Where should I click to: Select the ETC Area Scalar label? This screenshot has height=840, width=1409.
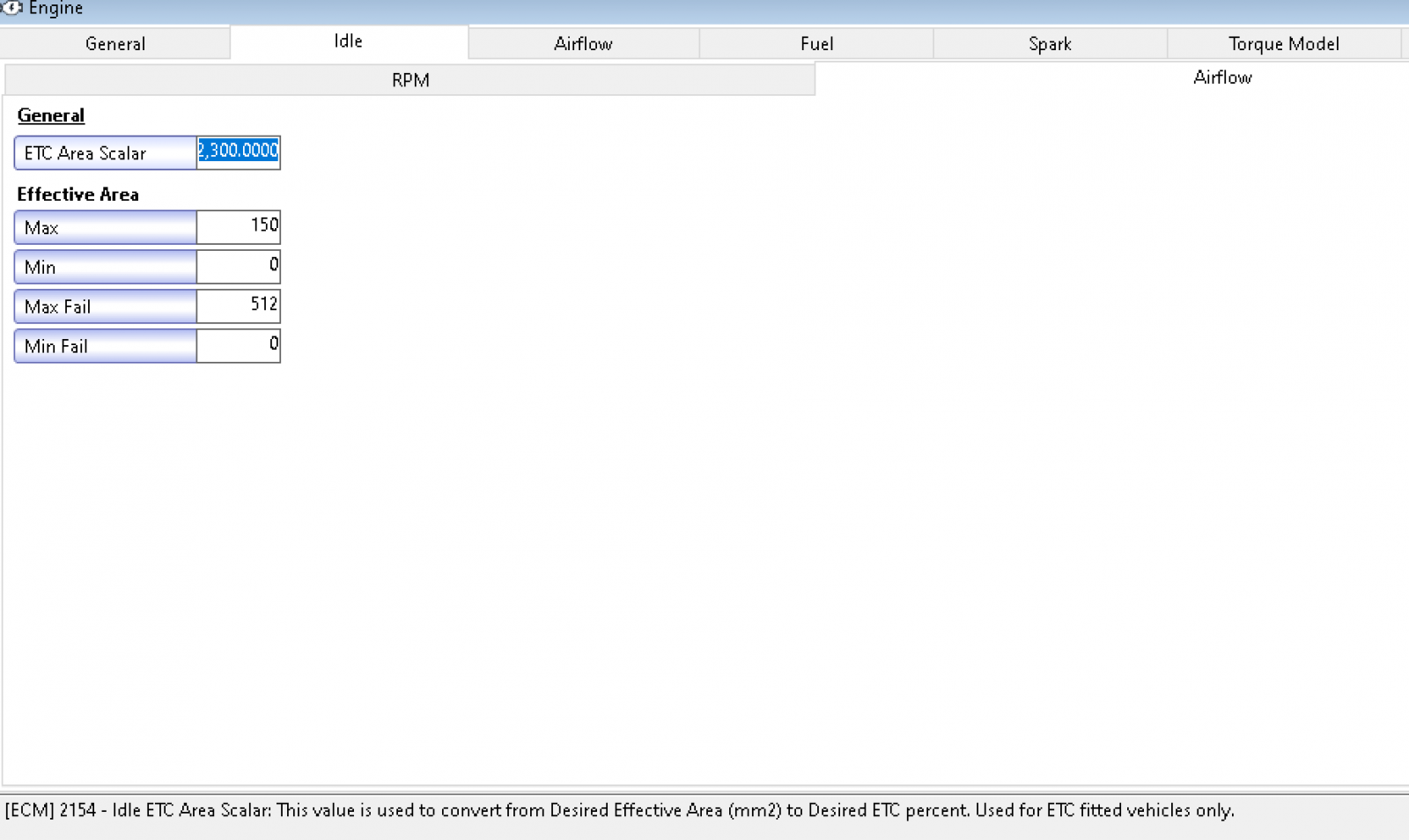click(x=106, y=152)
